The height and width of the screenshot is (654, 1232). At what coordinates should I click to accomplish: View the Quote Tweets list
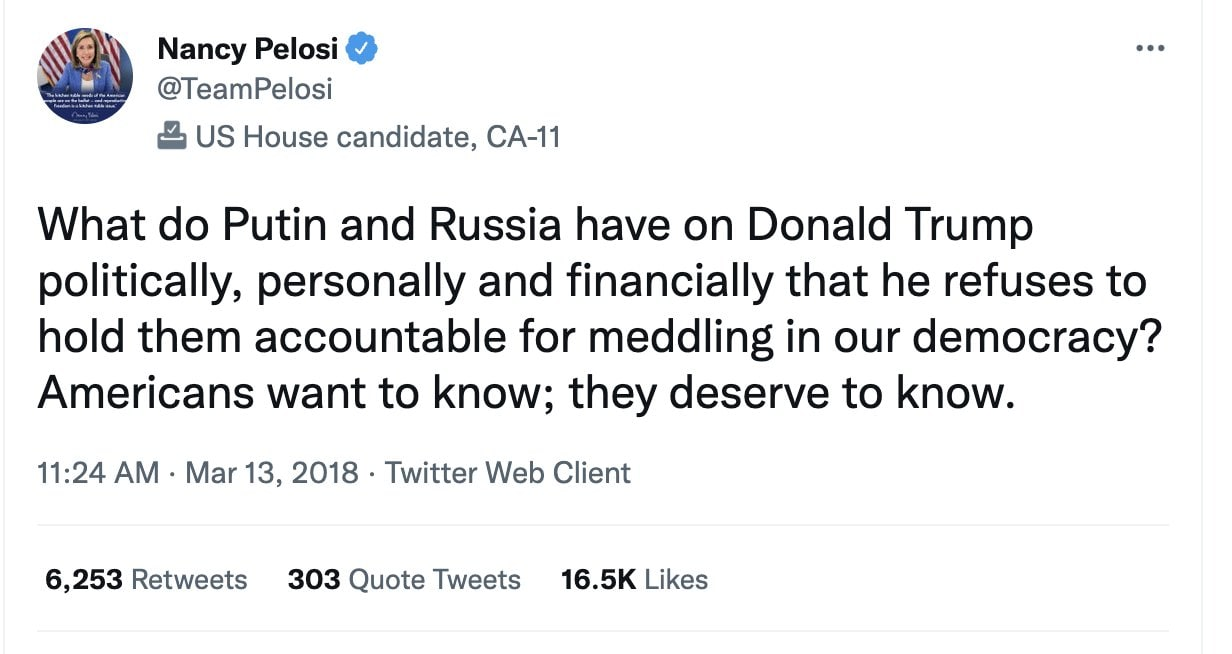[434, 580]
